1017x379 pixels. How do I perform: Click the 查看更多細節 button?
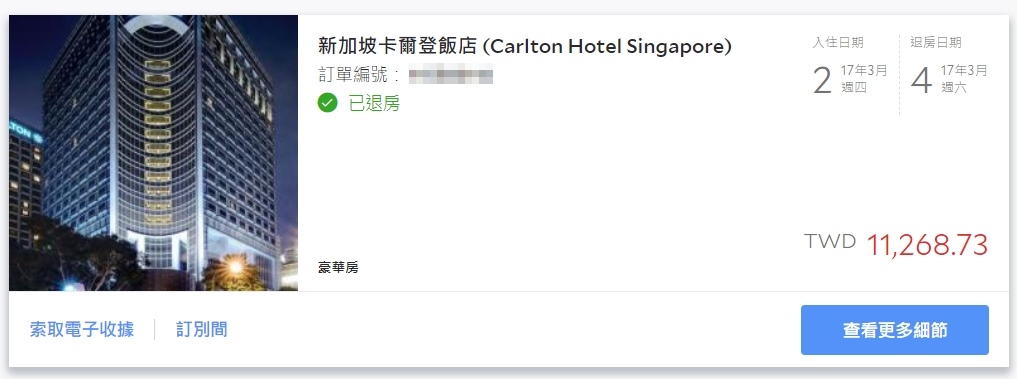pos(894,330)
